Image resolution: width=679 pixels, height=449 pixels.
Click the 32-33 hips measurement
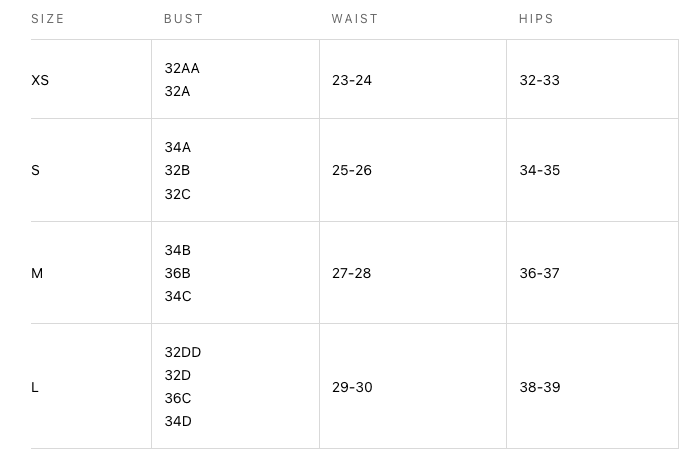pos(540,80)
